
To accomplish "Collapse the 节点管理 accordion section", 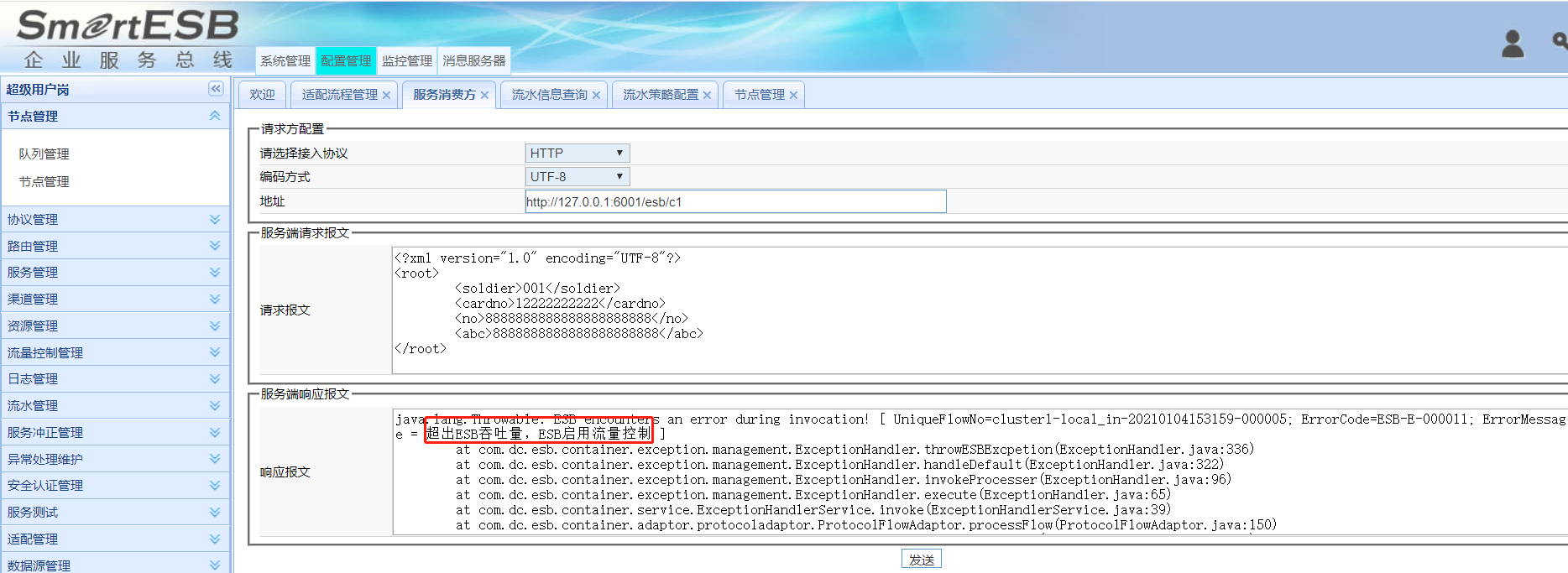I will (x=215, y=116).
